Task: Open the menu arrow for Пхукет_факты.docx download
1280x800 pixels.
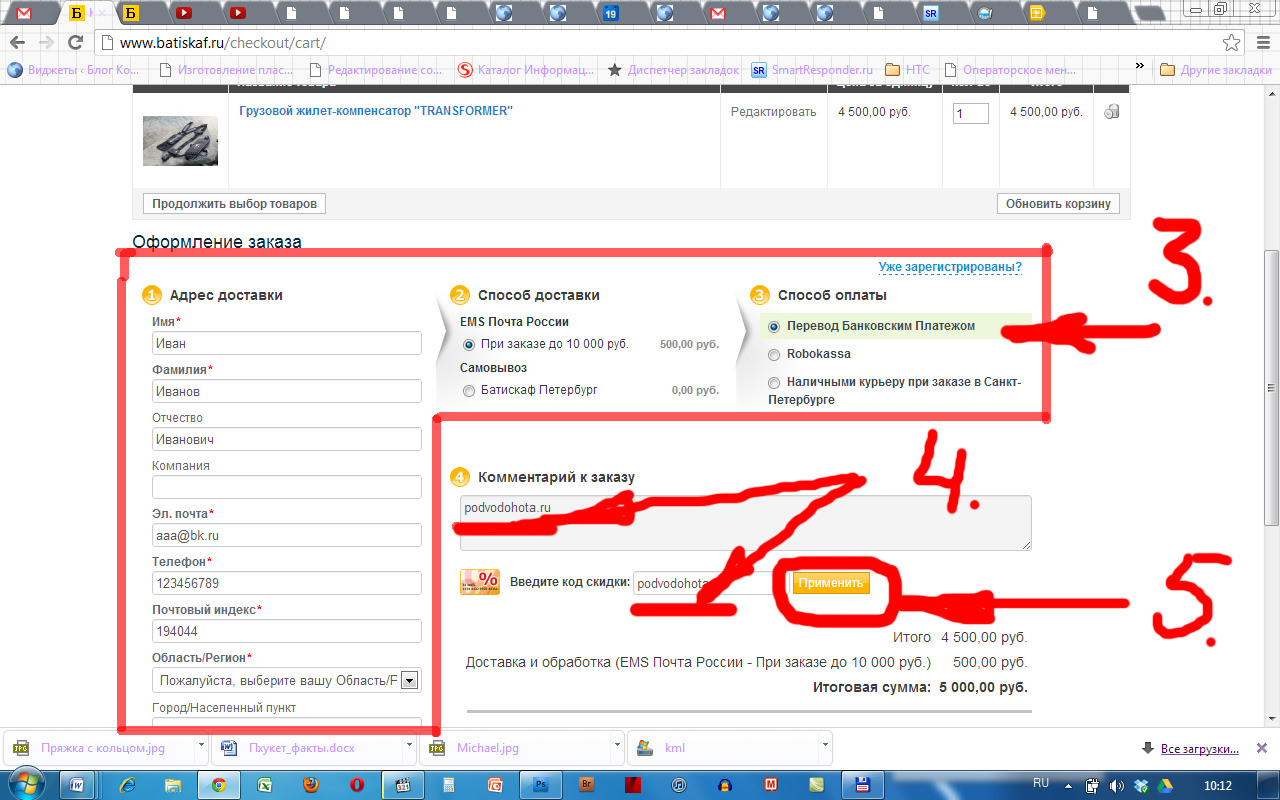Action: coord(411,747)
